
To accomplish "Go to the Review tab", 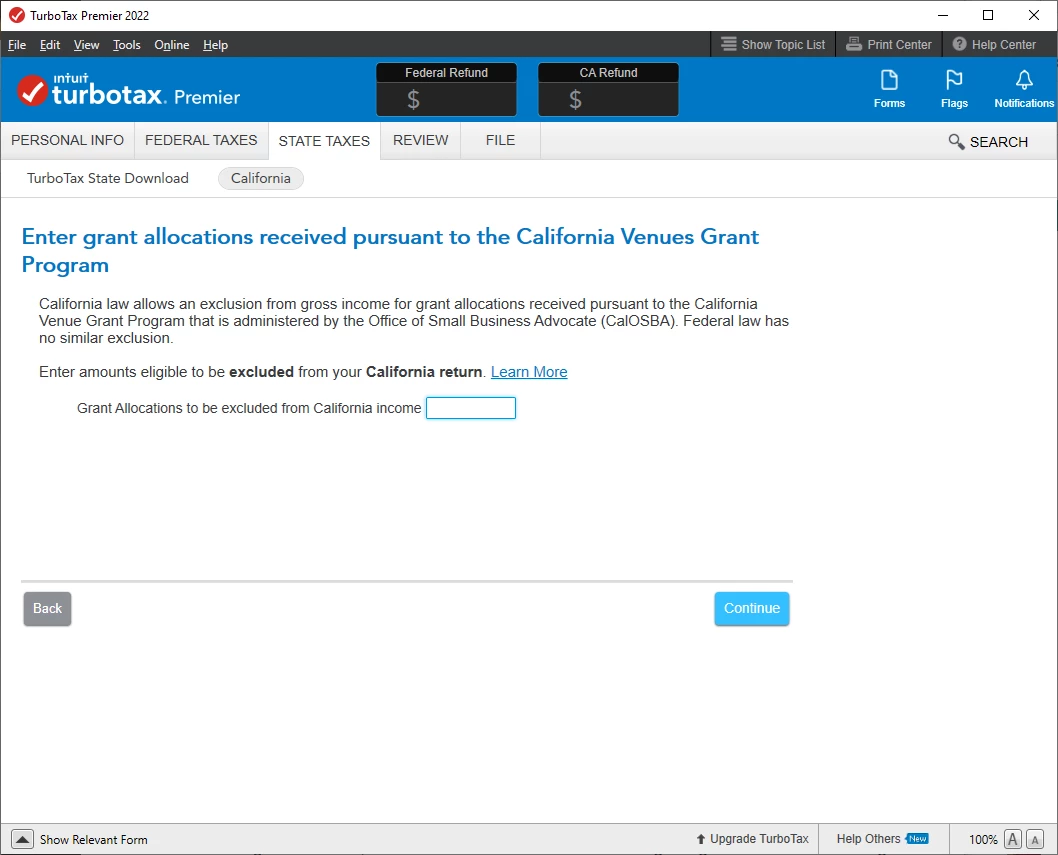I will [x=420, y=140].
